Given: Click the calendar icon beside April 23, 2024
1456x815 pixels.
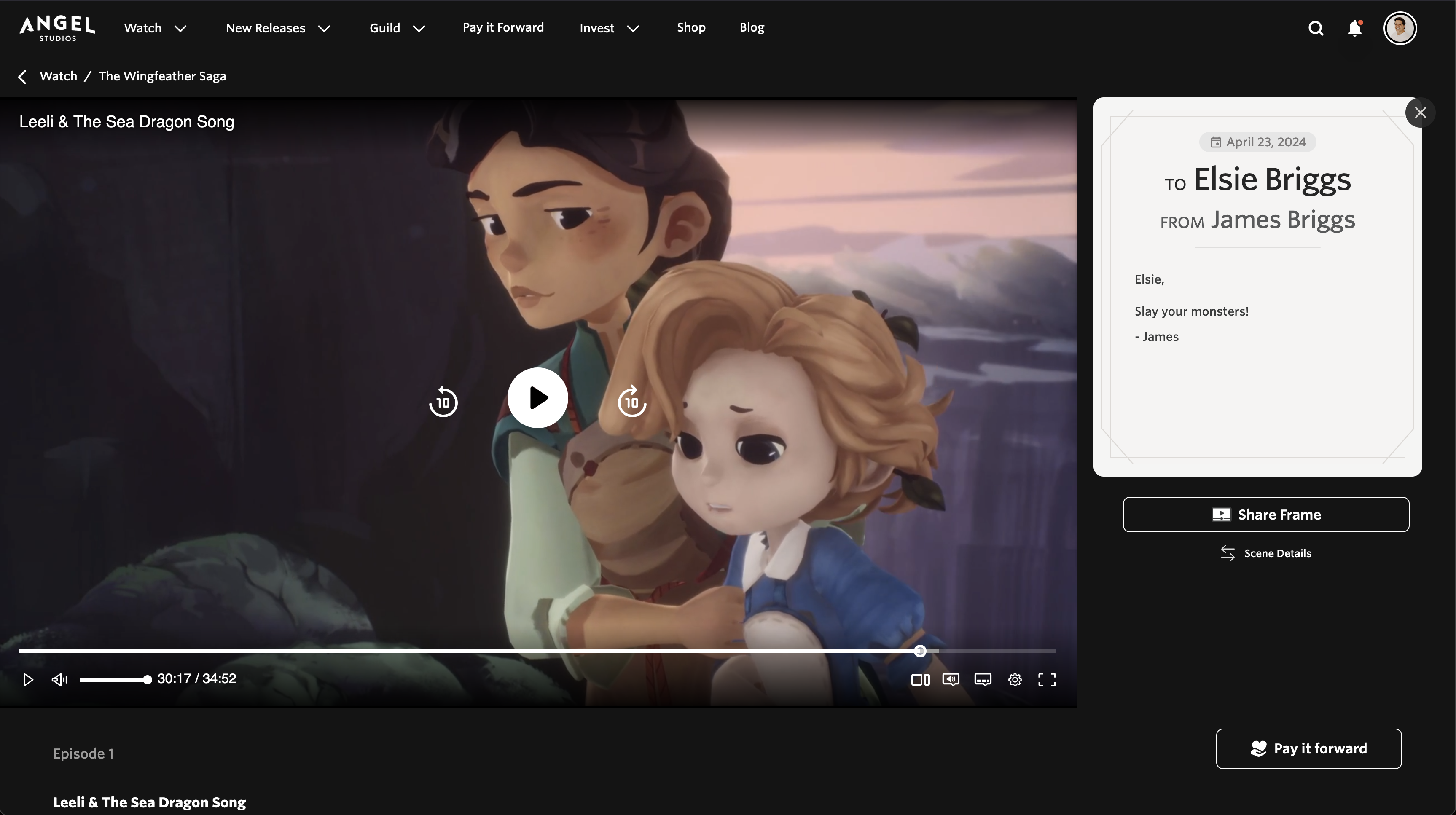Looking at the screenshot, I should [x=1215, y=142].
